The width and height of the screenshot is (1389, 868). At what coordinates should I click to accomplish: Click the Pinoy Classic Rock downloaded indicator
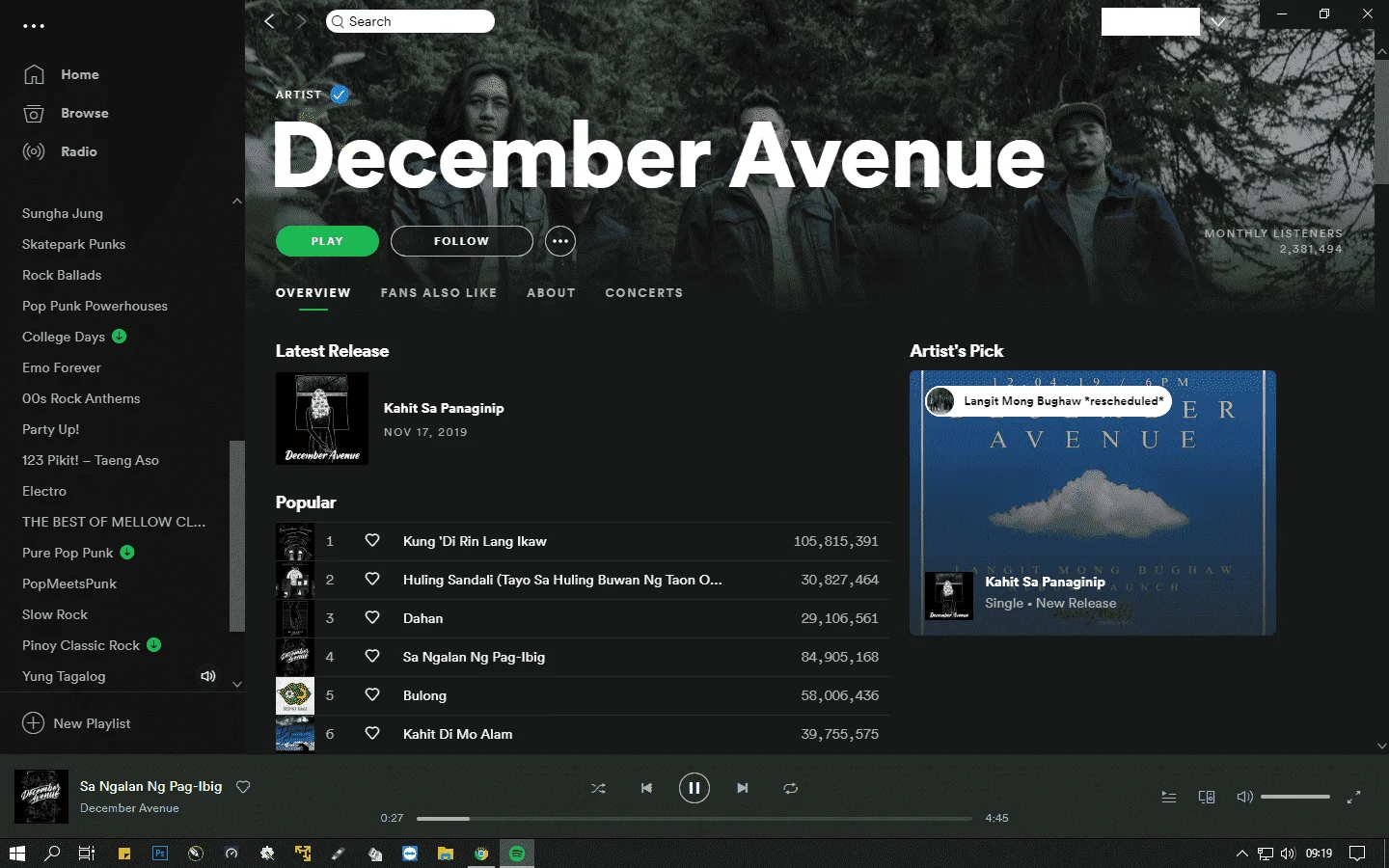click(x=154, y=645)
